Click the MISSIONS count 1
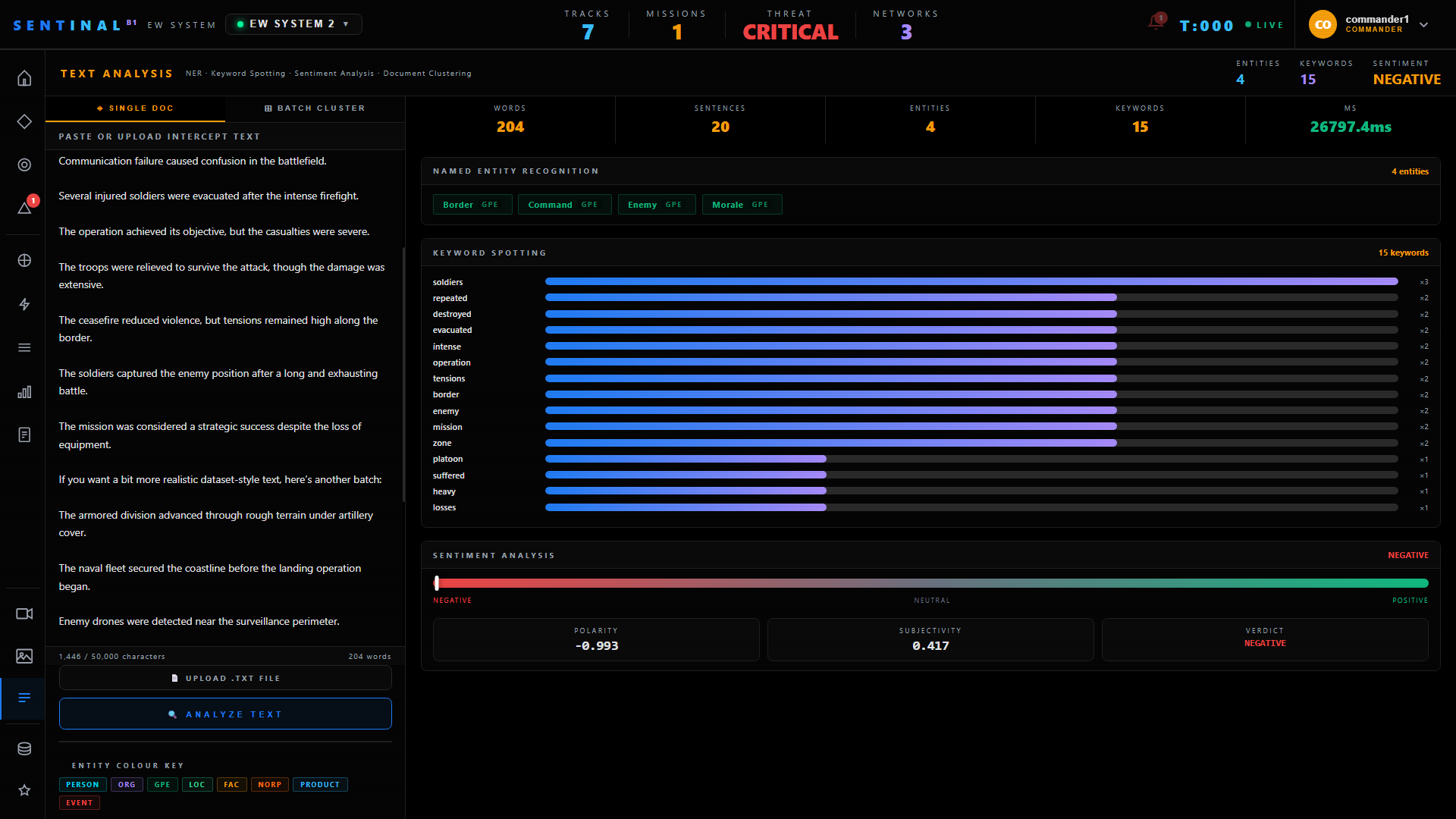The height and width of the screenshot is (819, 1456). pyautogui.click(x=677, y=32)
